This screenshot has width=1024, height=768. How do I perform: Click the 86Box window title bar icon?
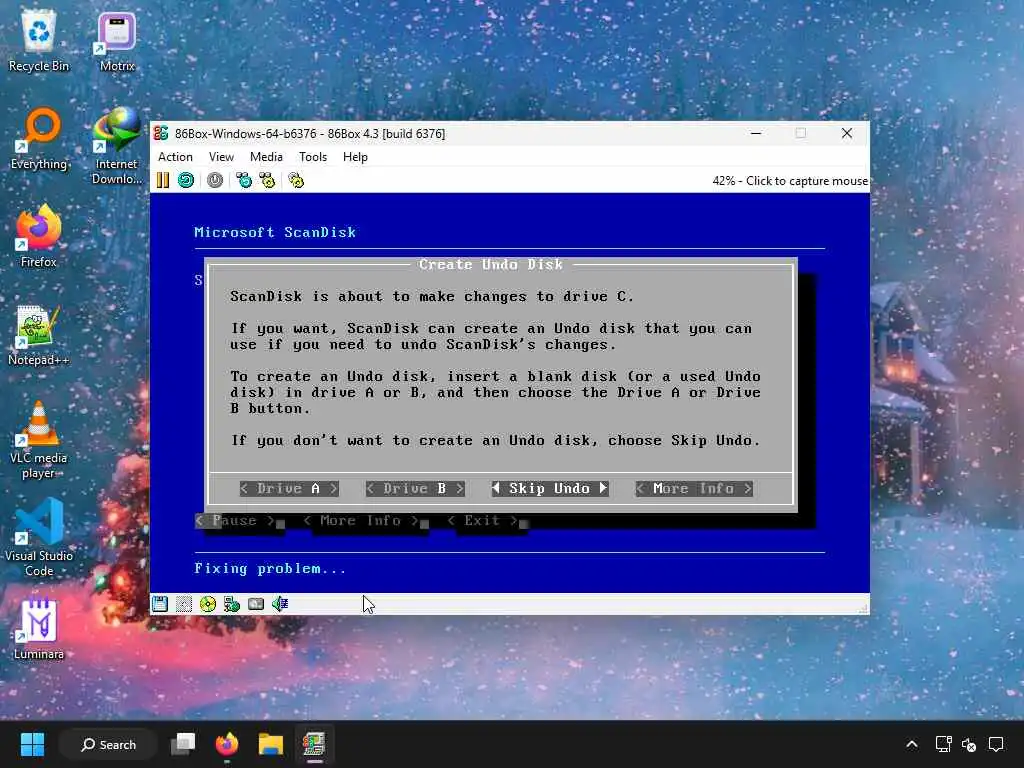161,133
